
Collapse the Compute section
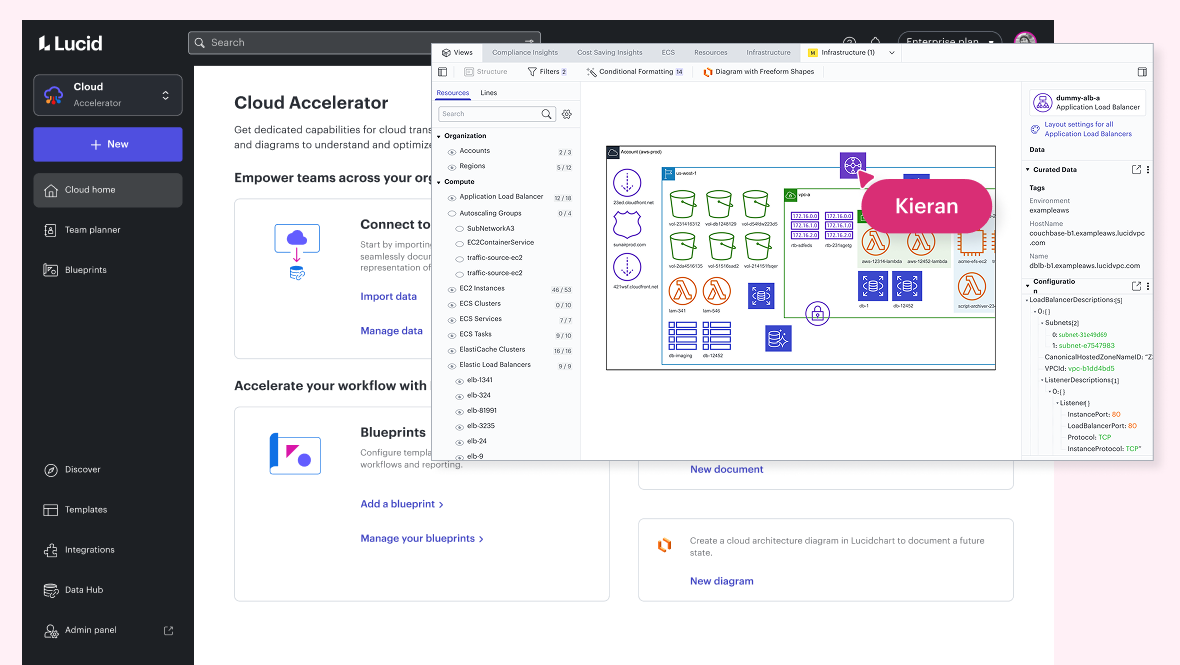[x=439, y=183]
